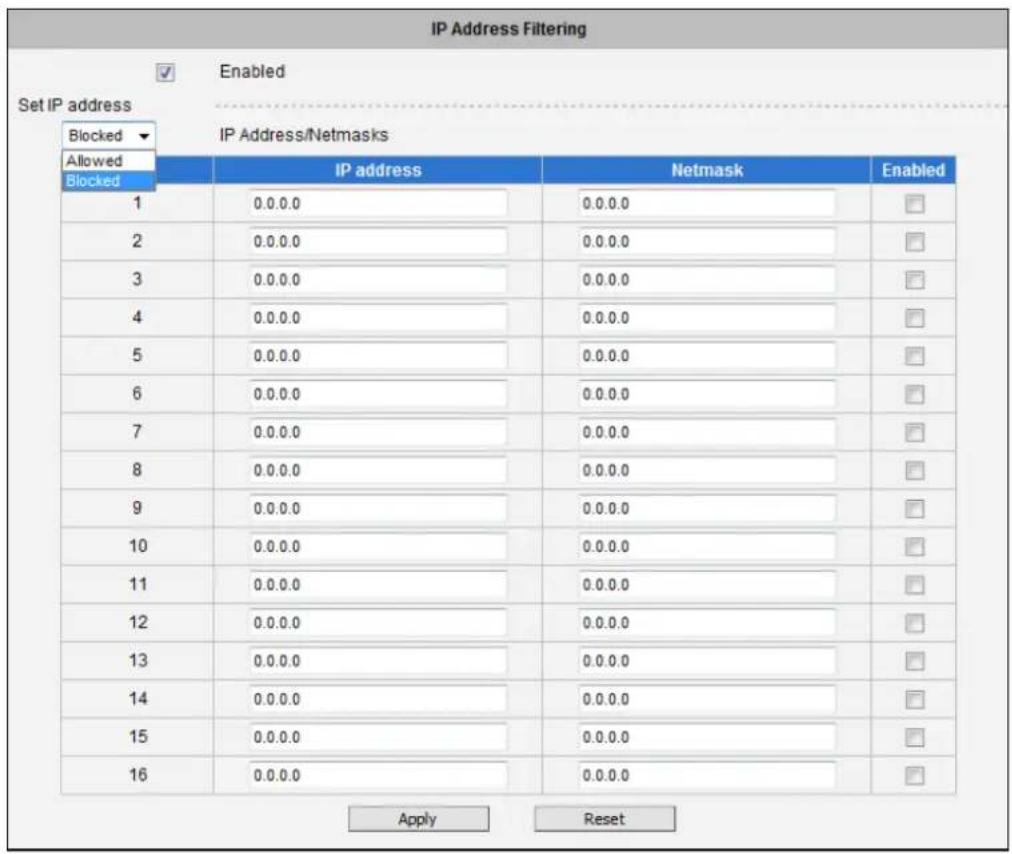Focus the Netmask field in row 10

pos(707,547)
